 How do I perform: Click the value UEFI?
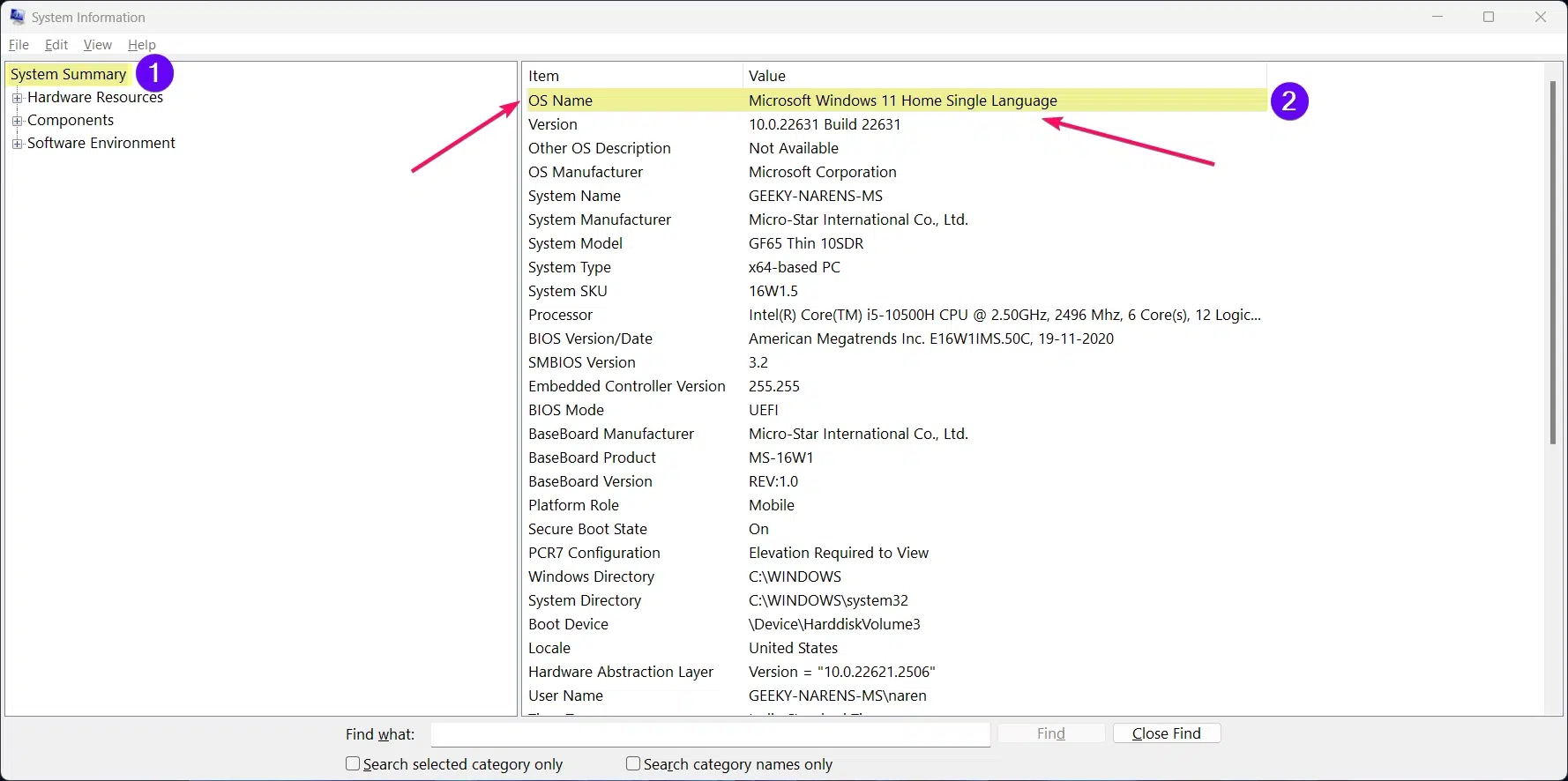(764, 410)
